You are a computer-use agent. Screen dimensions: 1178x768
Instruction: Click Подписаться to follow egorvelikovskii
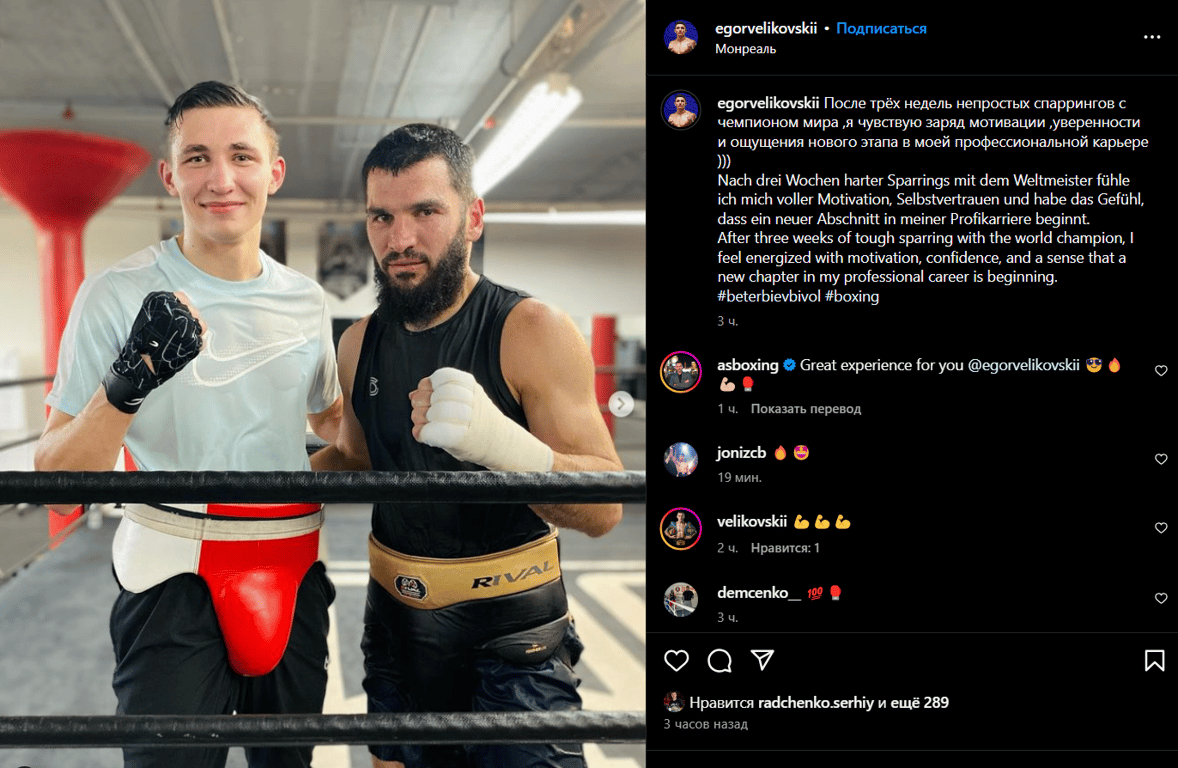881,29
